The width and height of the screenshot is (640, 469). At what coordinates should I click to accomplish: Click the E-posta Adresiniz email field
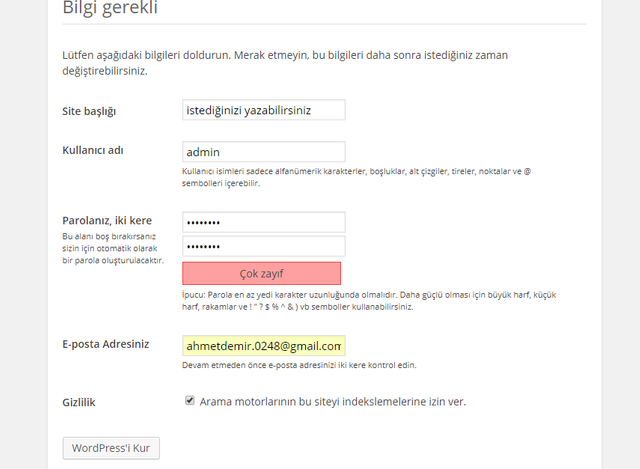(263, 346)
